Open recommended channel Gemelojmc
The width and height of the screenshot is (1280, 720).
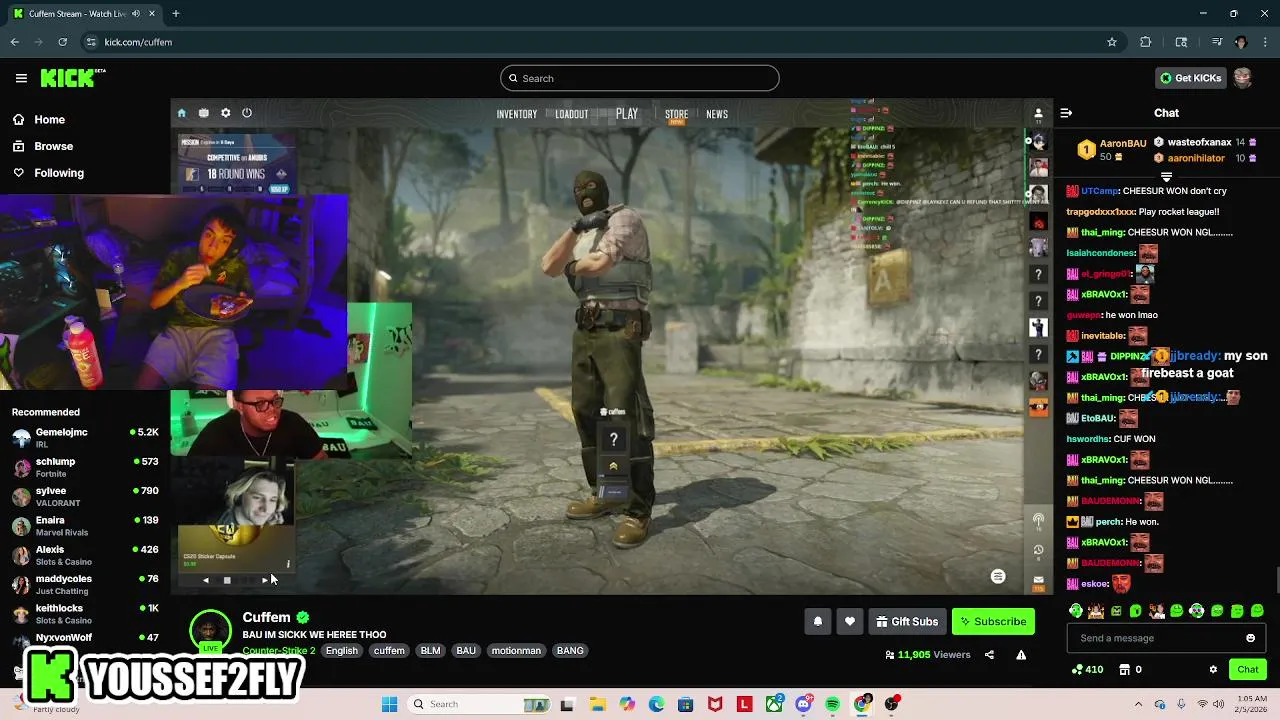[x=85, y=438]
